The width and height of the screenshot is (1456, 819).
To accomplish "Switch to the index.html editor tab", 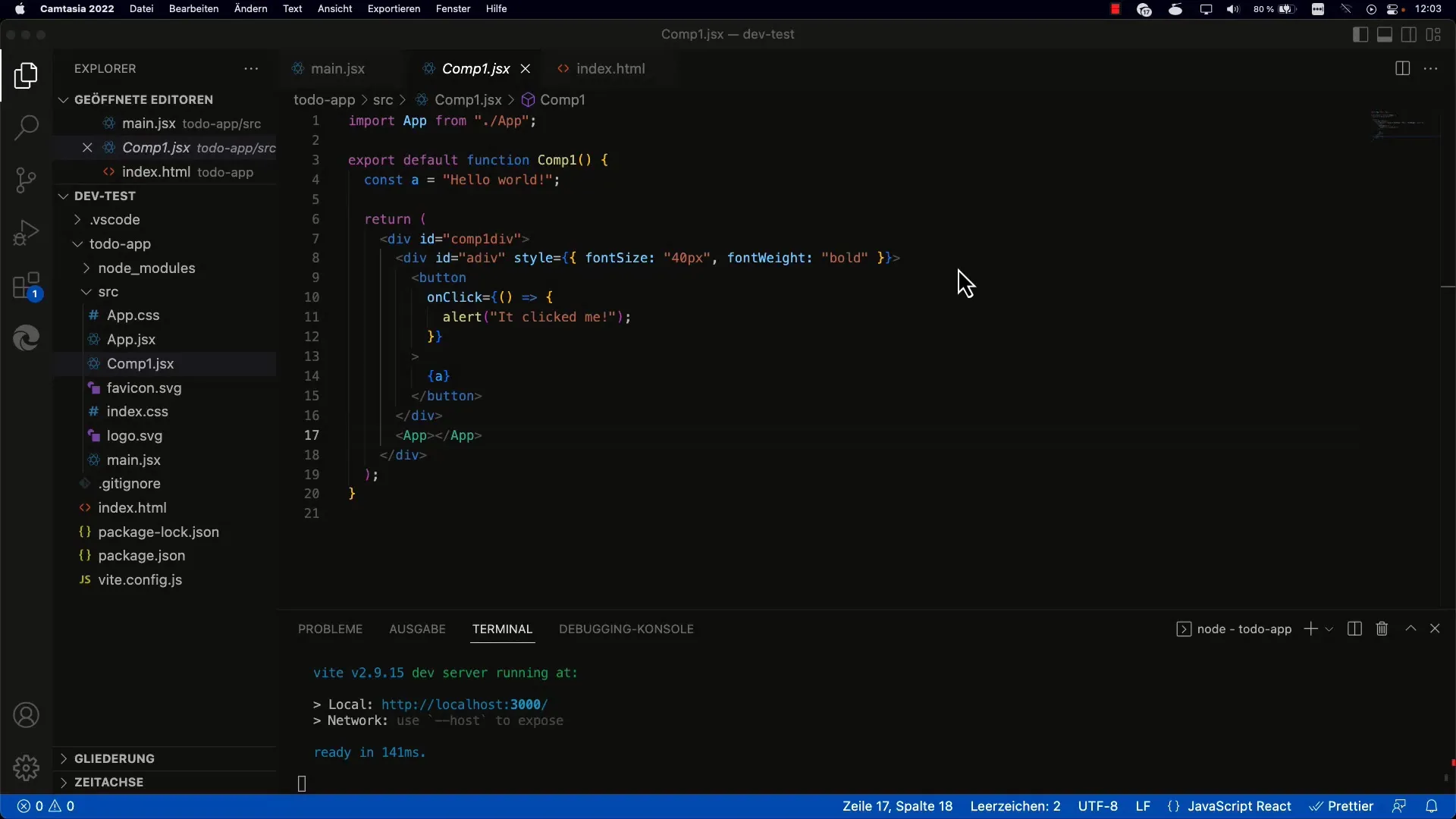I will tap(610, 68).
